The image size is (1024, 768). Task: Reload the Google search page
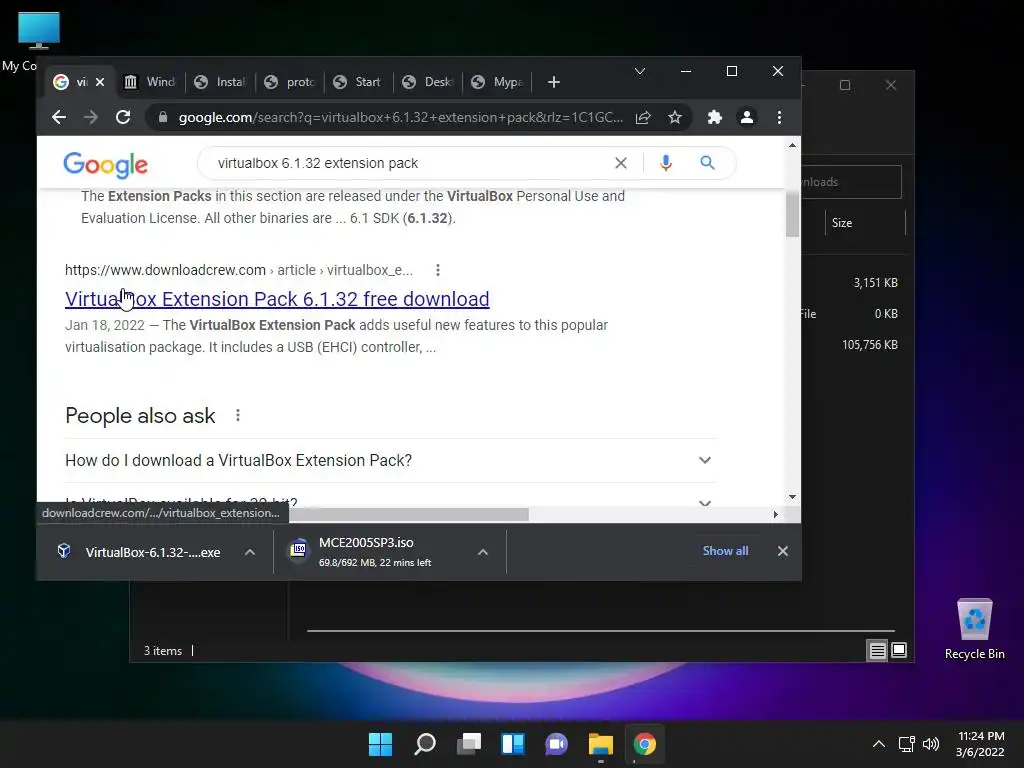[123, 118]
